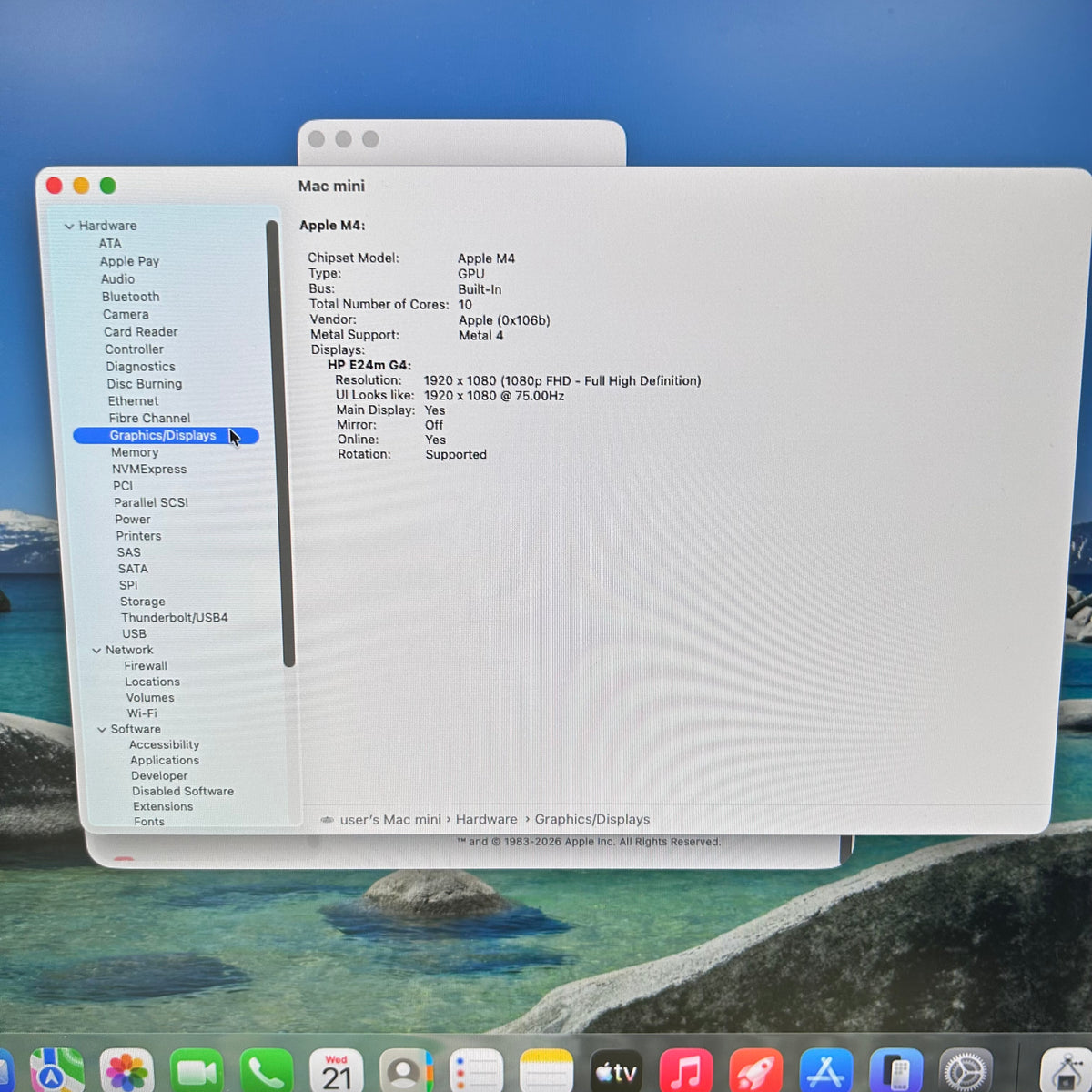This screenshot has width=1092, height=1092.
Task: Click the Mac mini icon in path bar
Action: coord(327,820)
